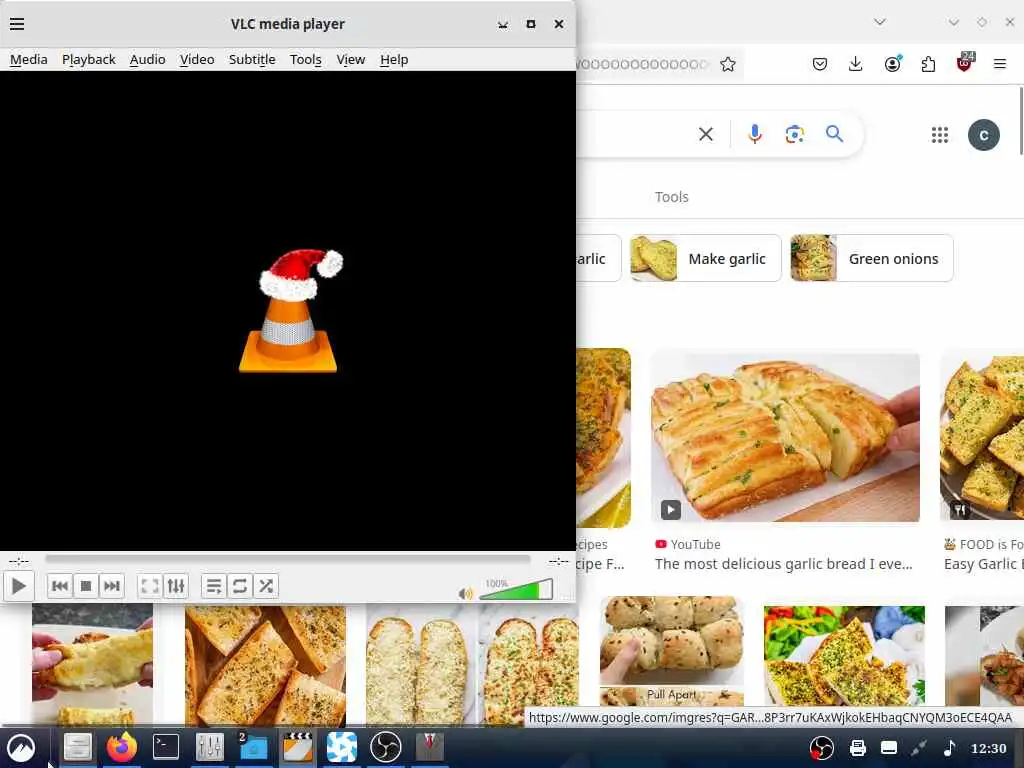Open Google Lens image search
This screenshot has height=768, width=1024.
click(x=794, y=135)
